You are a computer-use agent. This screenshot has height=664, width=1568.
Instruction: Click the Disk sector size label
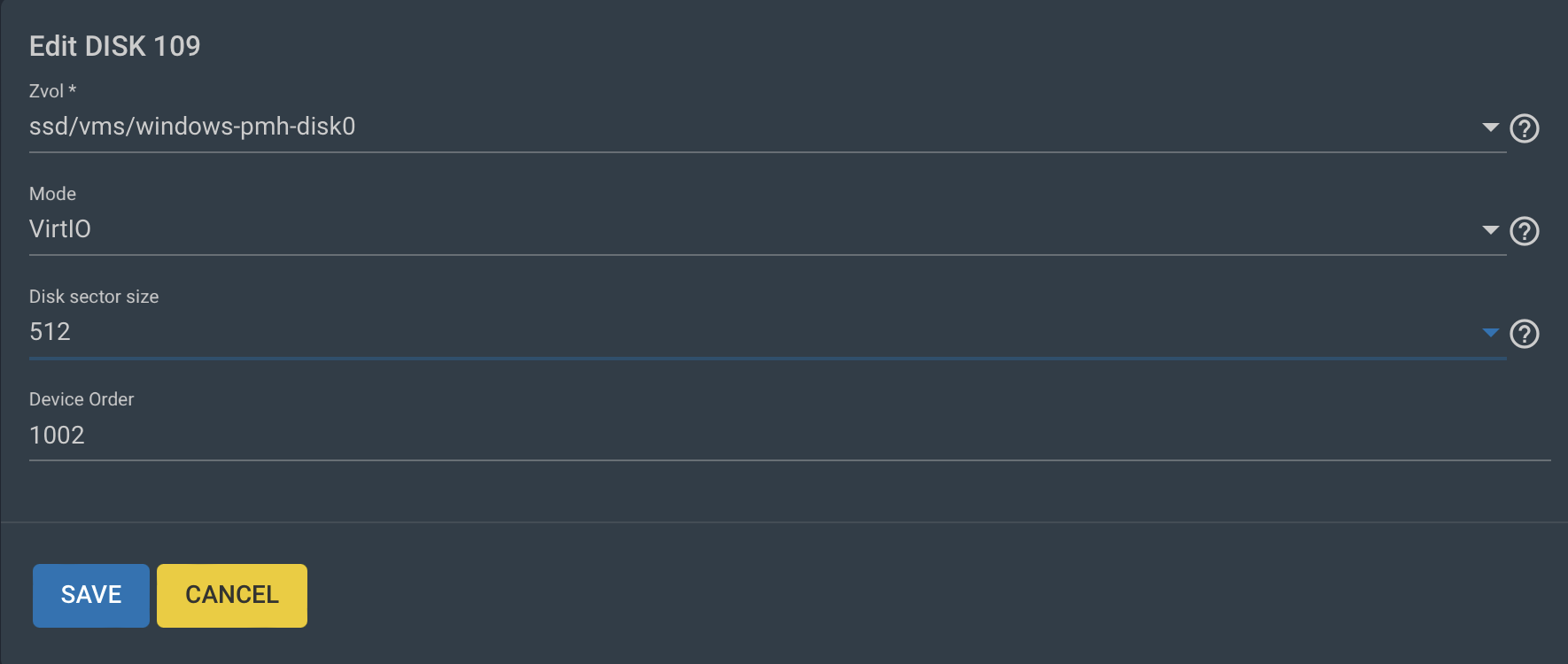[x=94, y=297]
